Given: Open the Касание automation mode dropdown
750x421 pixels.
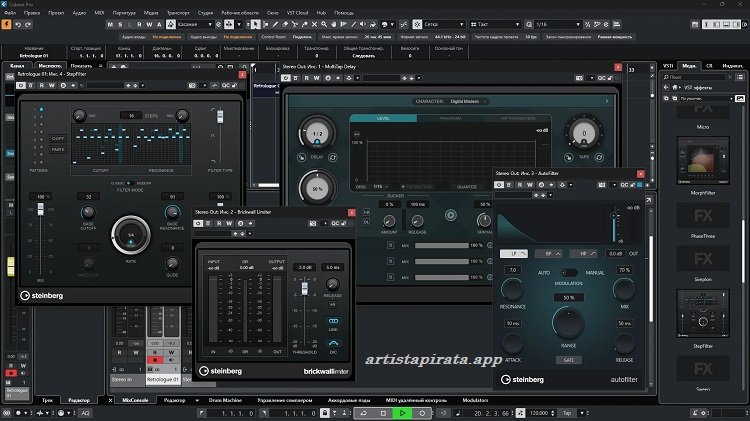Looking at the screenshot, I should tap(195, 24).
